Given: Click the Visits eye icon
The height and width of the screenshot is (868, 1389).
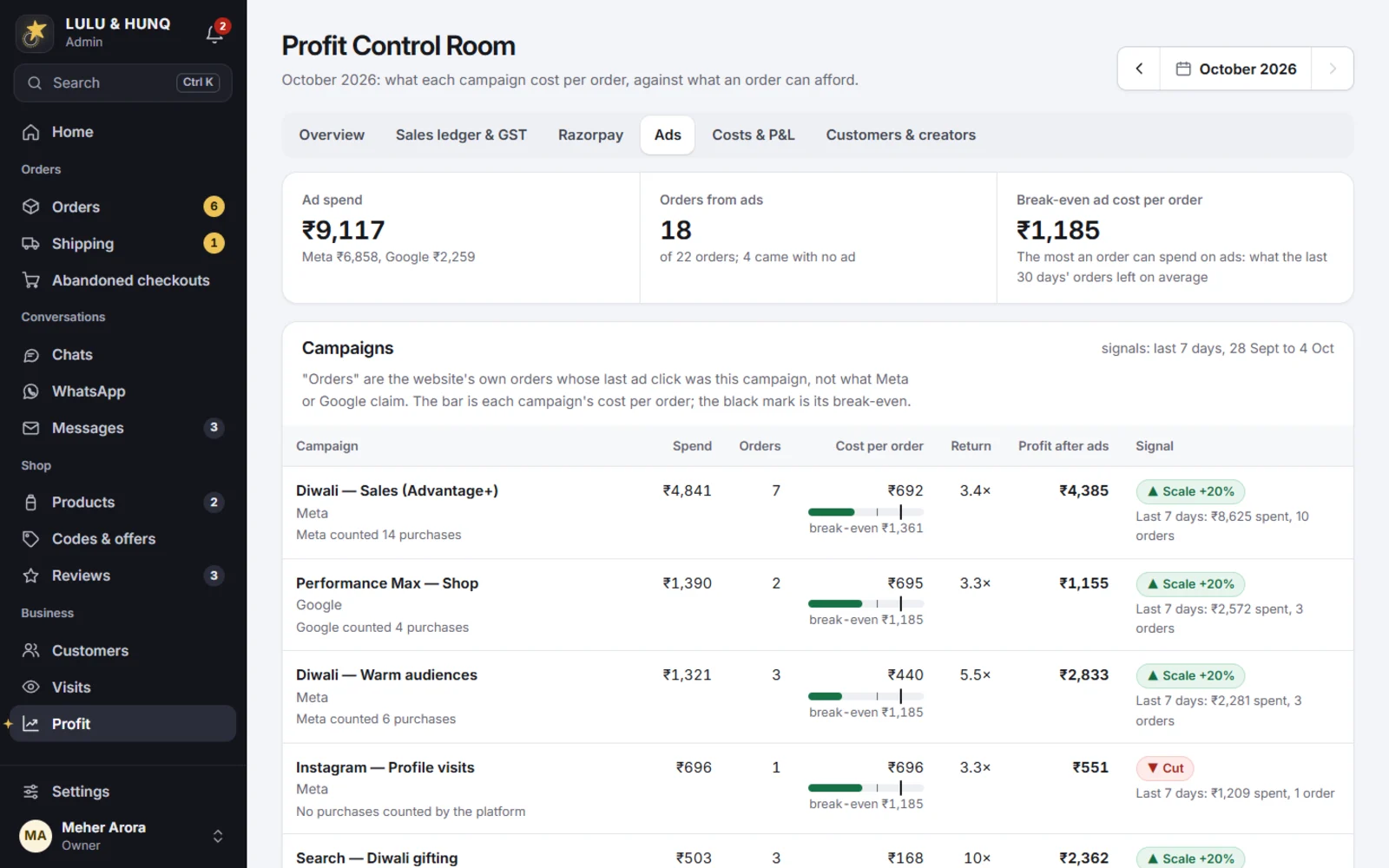Looking at the screenshot, I should 31,687.
